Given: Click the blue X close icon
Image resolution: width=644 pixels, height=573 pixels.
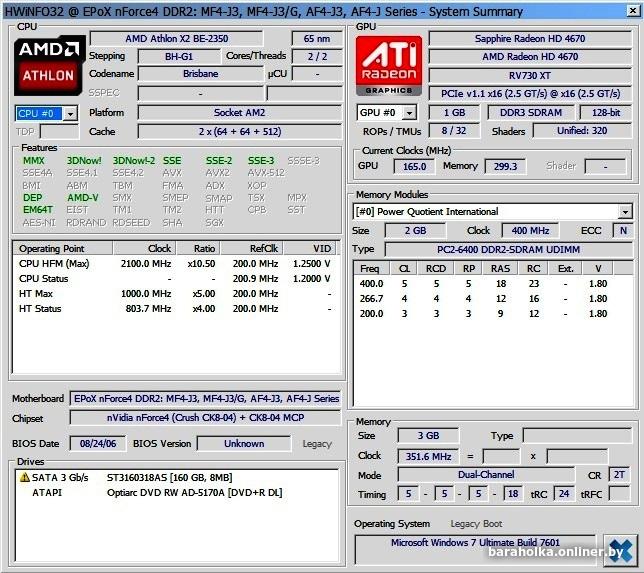Looking at the screenshot, I should coord(619,549).
